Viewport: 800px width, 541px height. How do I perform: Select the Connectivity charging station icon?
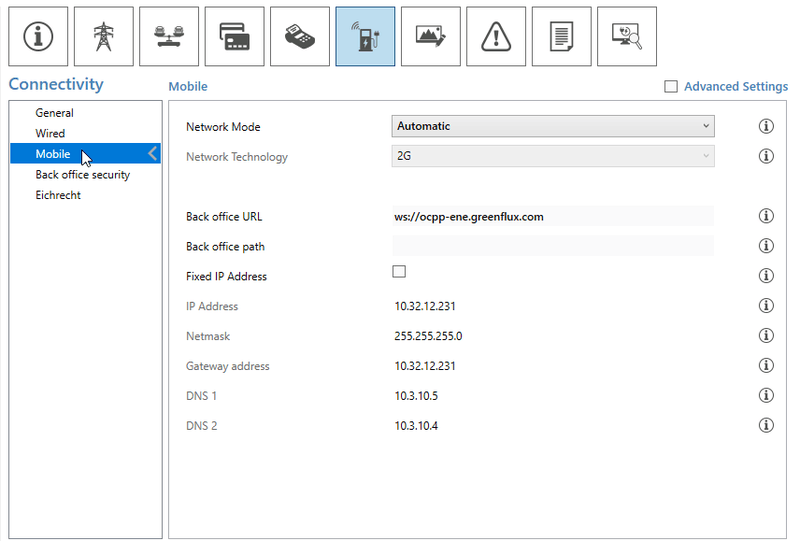pyautogui.click(x=365, y=36)
